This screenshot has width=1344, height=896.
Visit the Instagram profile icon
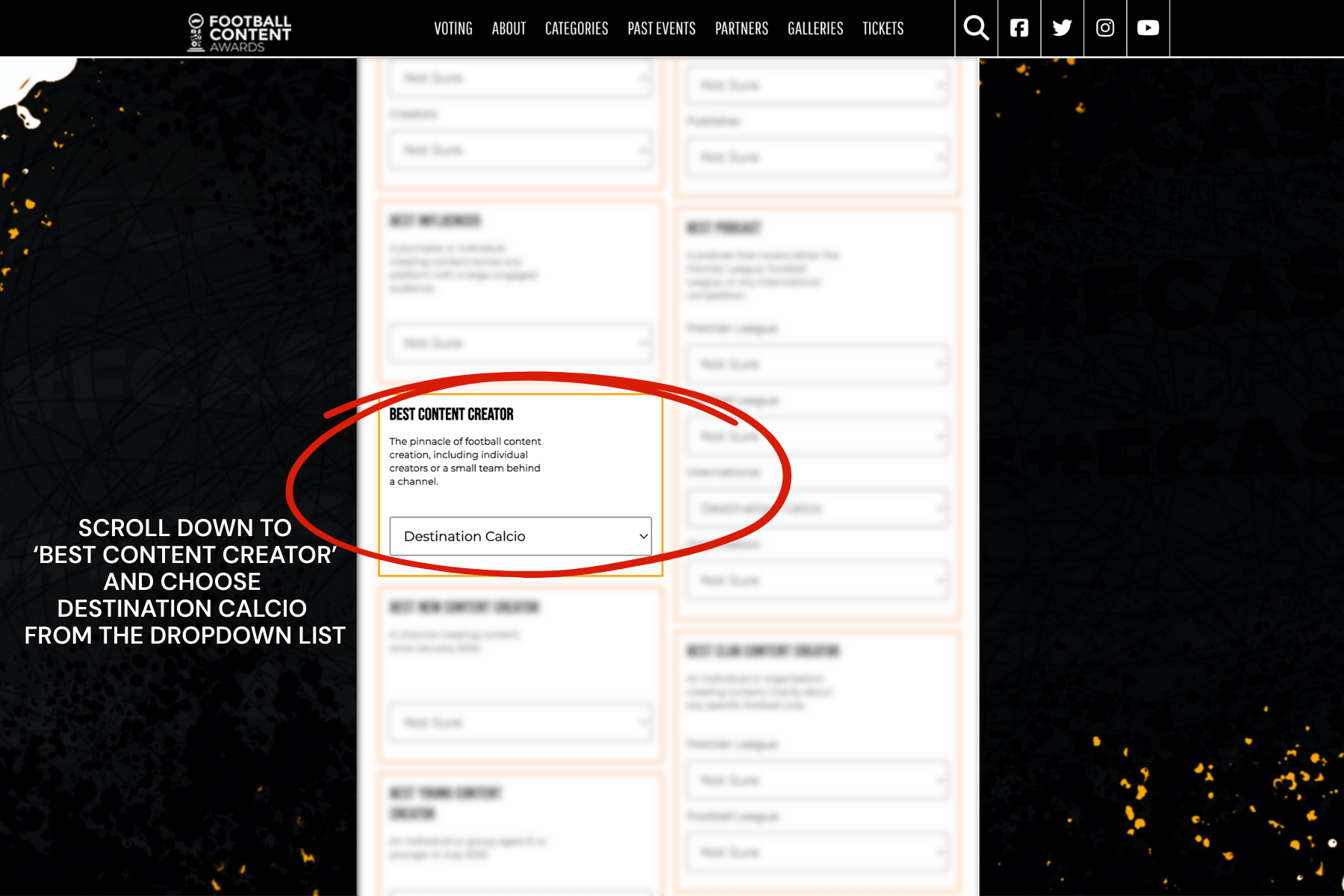(x=1105, y=28)
